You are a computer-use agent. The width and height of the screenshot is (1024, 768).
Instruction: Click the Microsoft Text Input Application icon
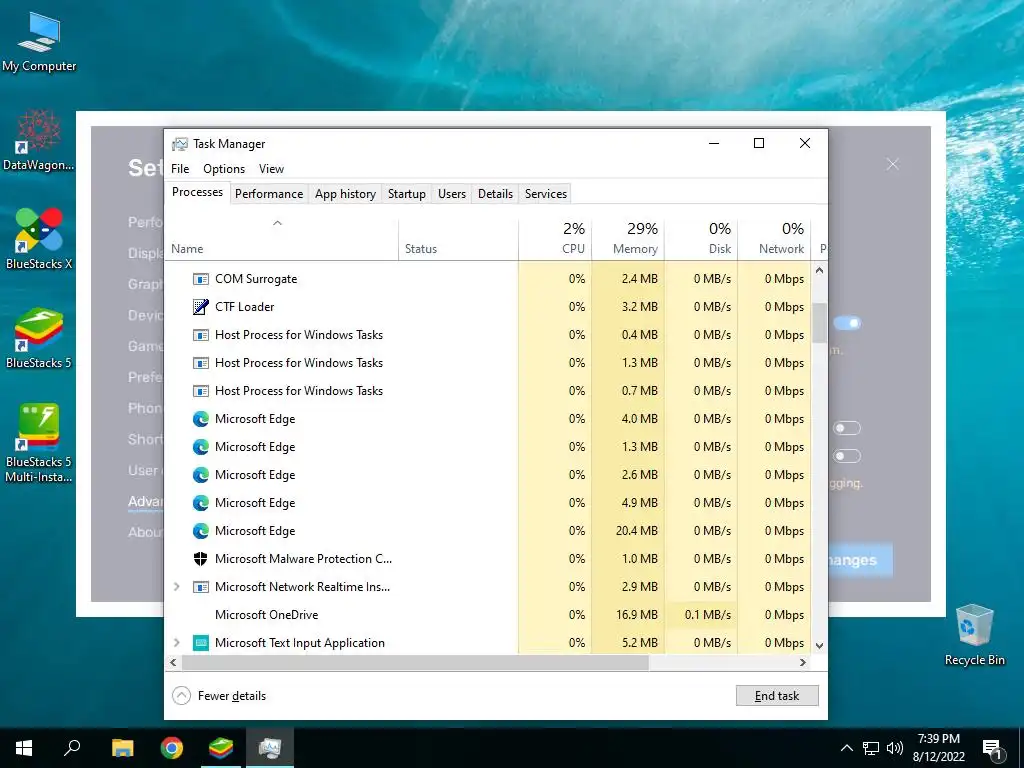200,643
